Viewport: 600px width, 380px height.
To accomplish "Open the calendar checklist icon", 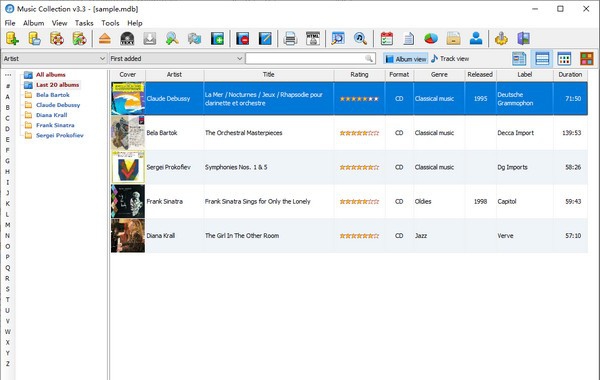I will [386, 39].
